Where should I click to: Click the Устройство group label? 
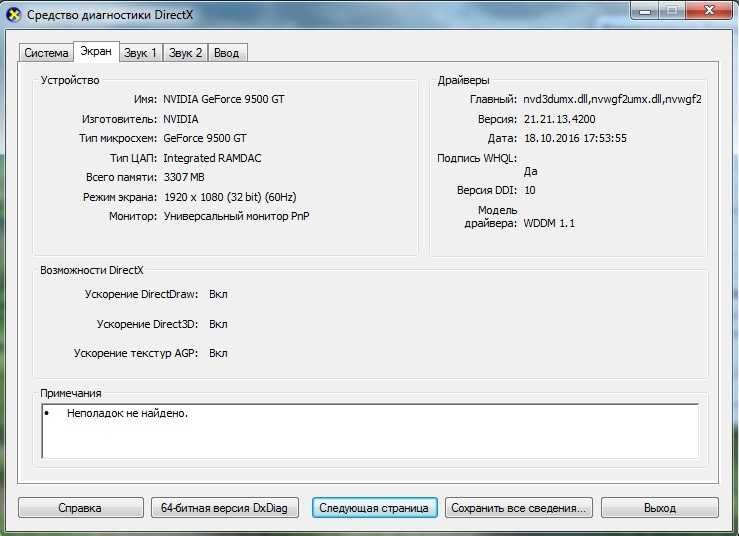(70, 80)
